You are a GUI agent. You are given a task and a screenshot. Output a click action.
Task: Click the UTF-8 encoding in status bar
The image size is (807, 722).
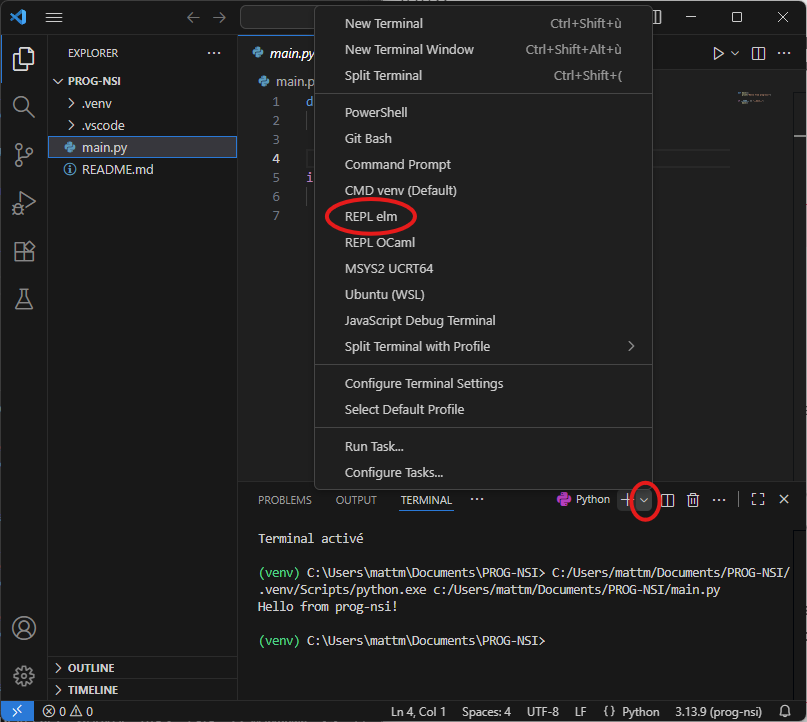[x=541, y=712]
